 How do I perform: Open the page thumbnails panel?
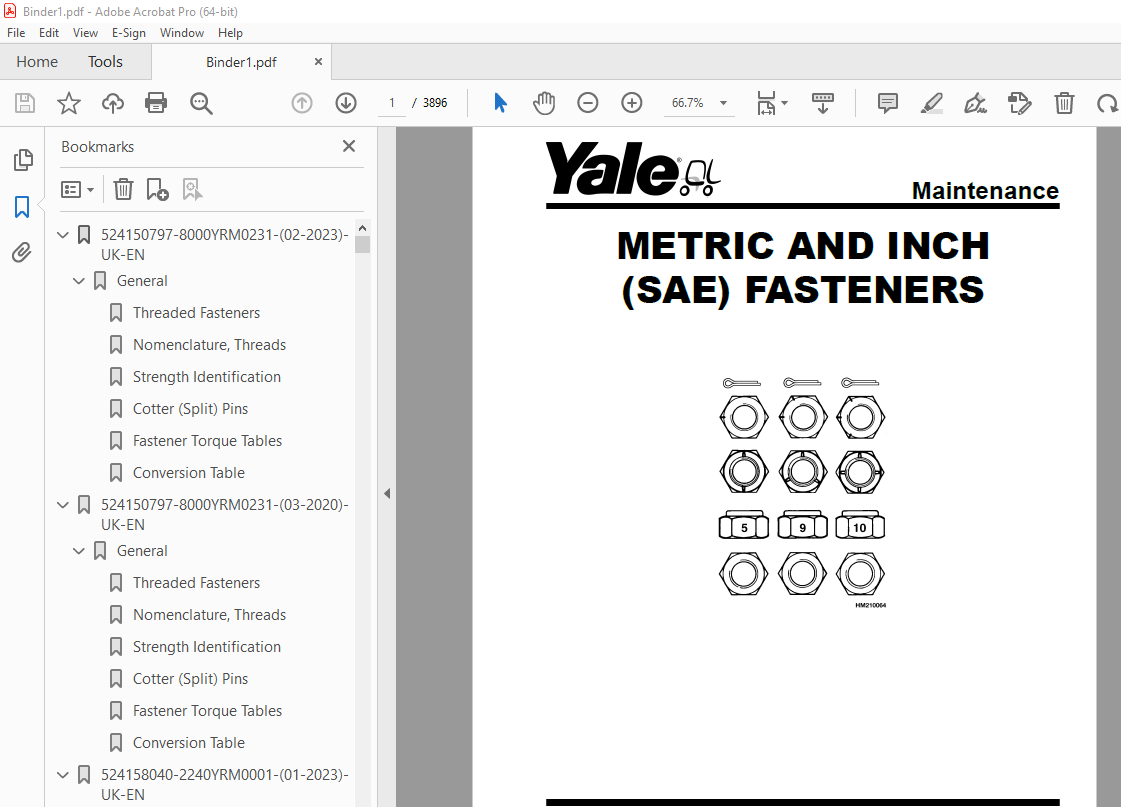pyautogui.click(x=23, y=160)
